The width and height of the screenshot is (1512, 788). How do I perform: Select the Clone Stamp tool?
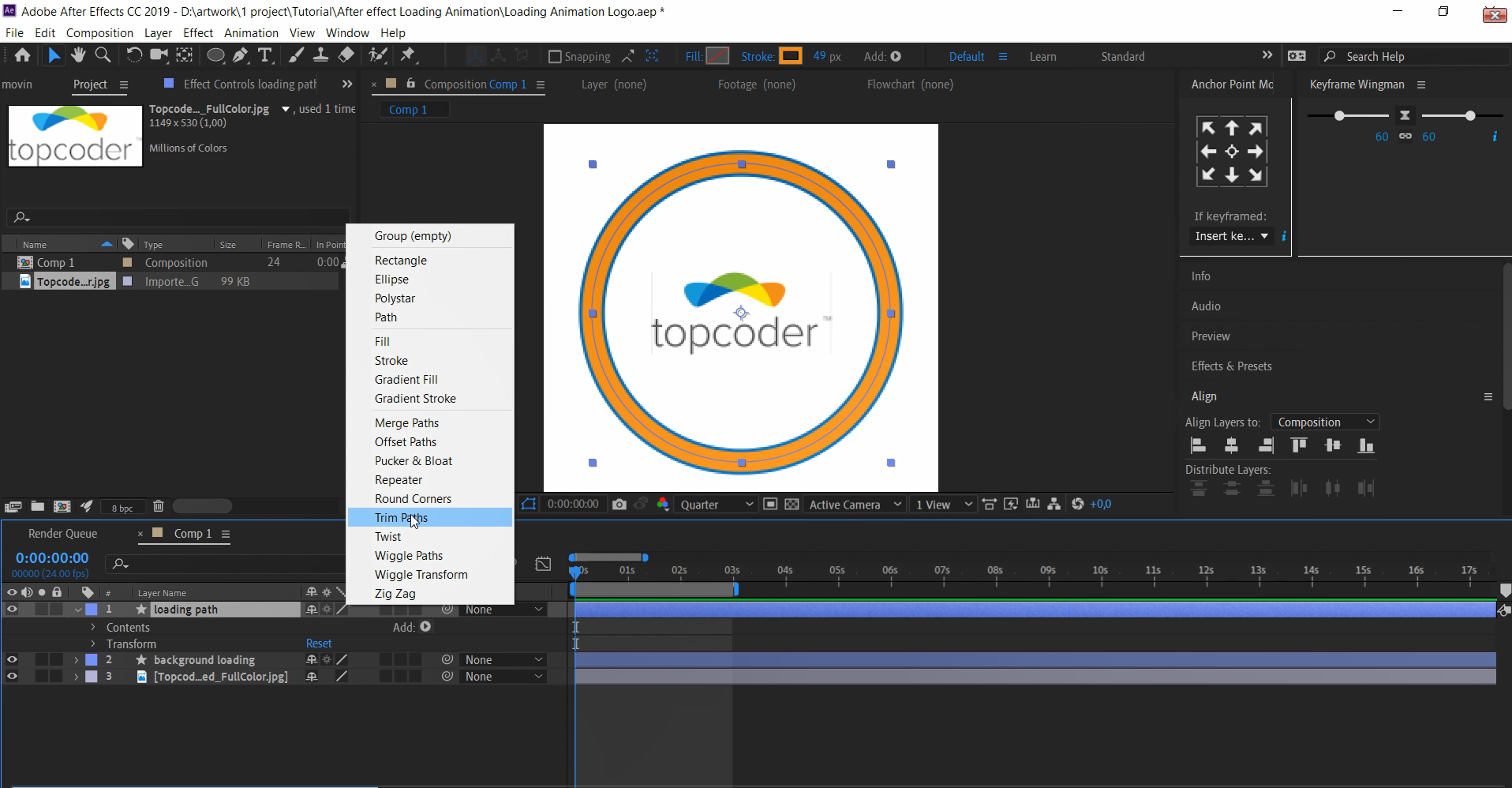pos(320,55)
